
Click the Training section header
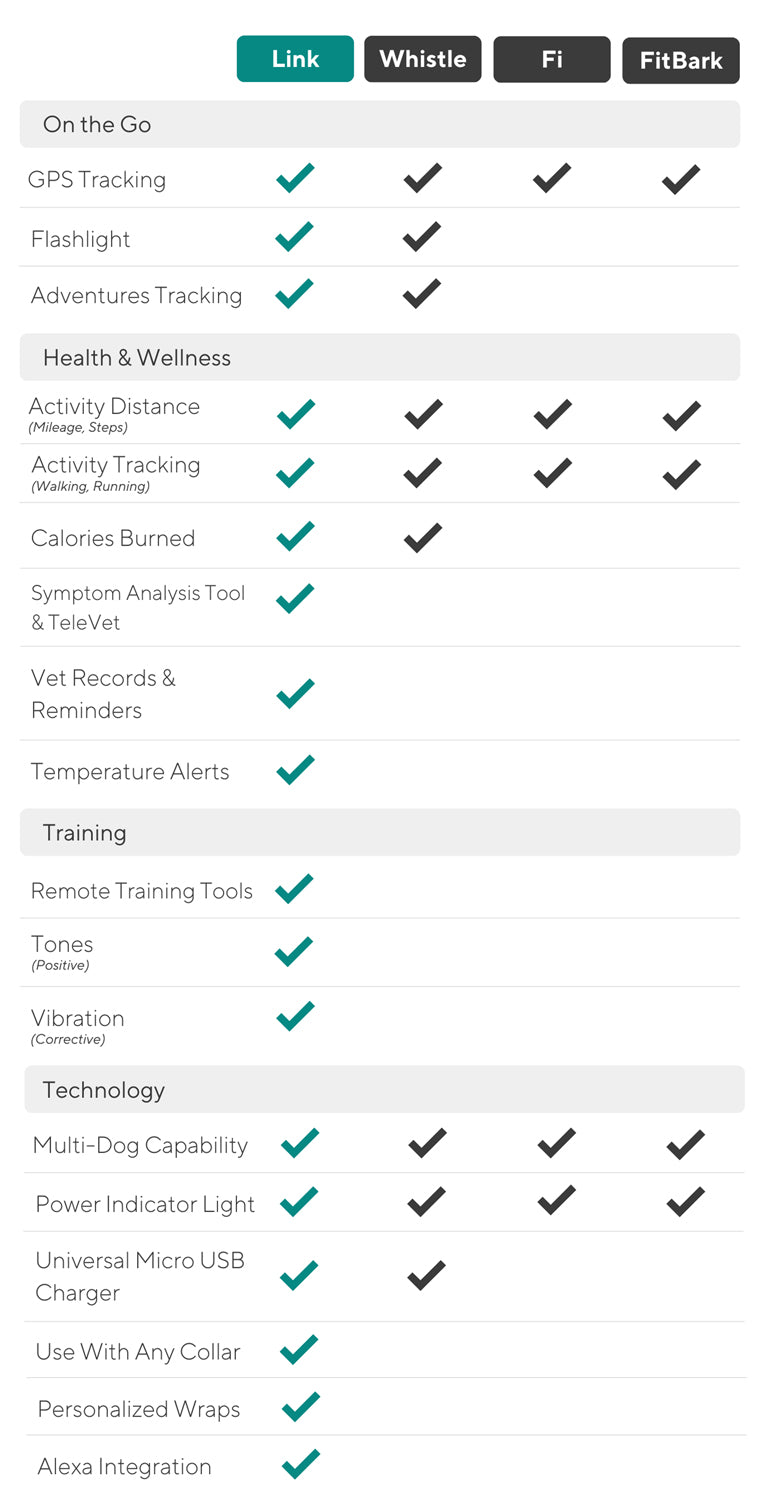tap(85, 832)
